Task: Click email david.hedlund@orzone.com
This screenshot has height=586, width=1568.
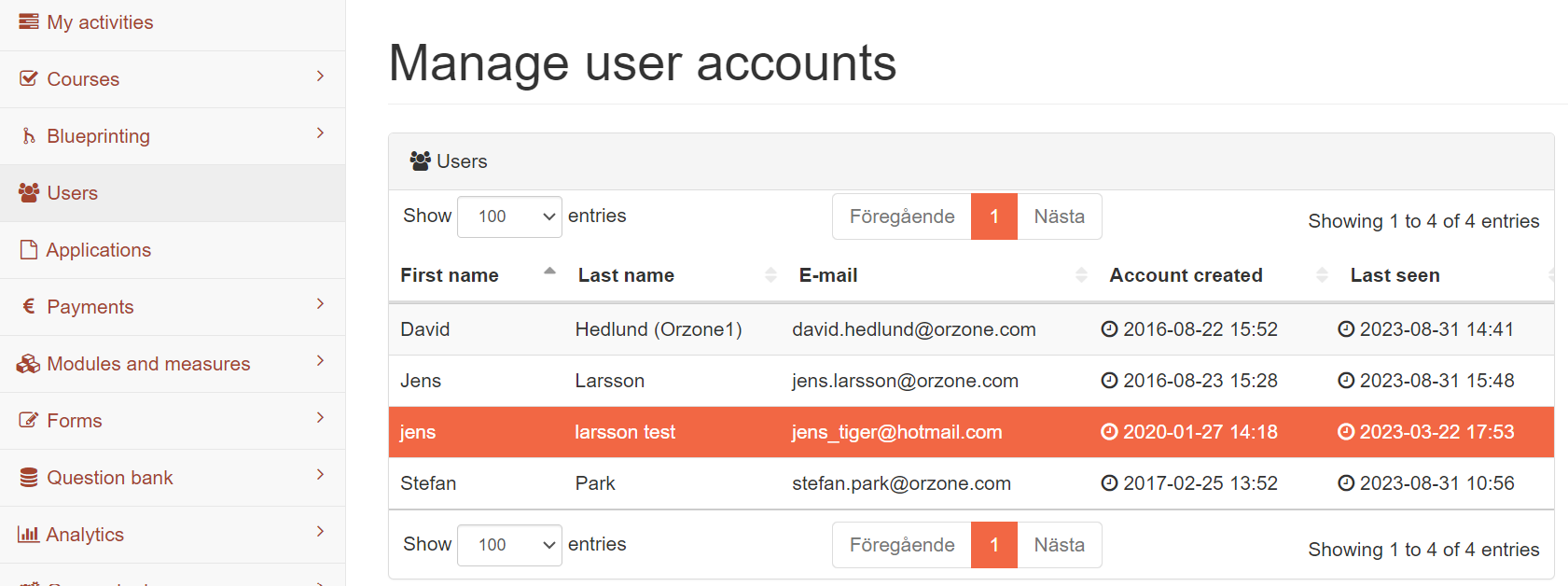Action: (x=914, y=329)
